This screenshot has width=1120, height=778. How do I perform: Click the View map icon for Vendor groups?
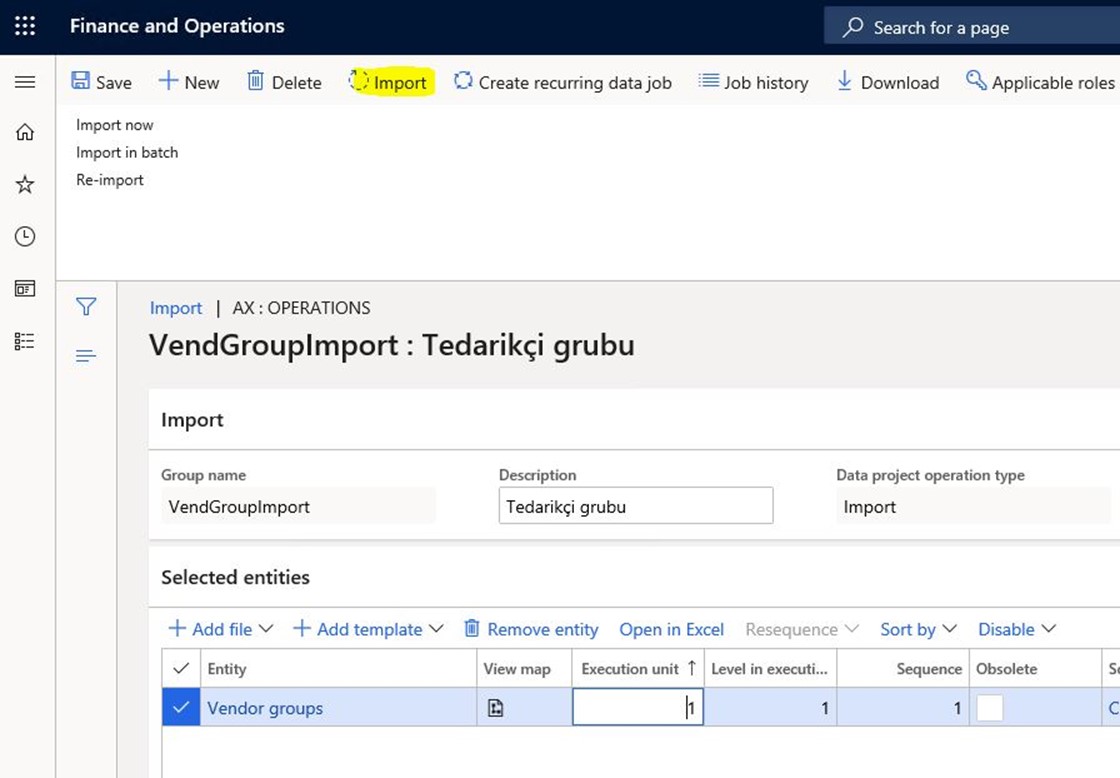click(x=495, y=708)
